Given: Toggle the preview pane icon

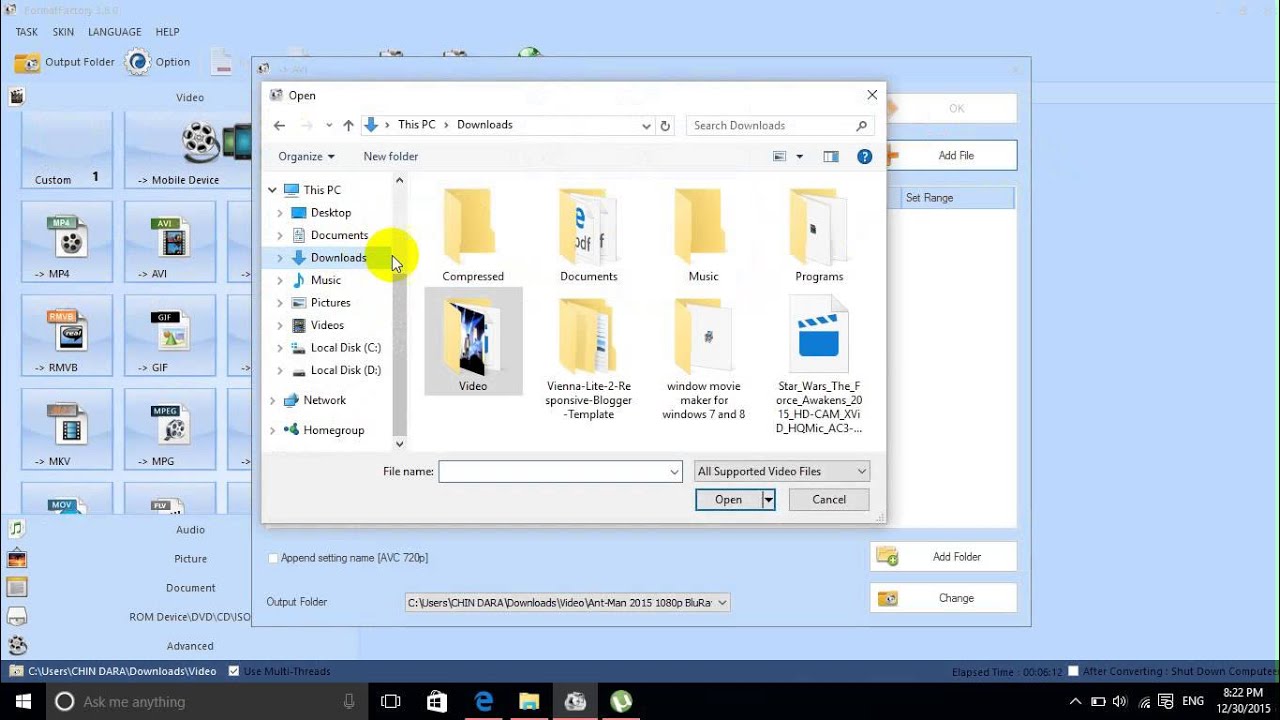Looking at the screenshot, I should tap(830, 156).
